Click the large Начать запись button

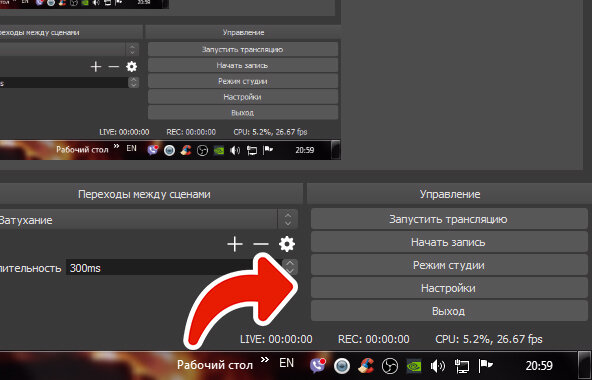[x=449, y=242]
